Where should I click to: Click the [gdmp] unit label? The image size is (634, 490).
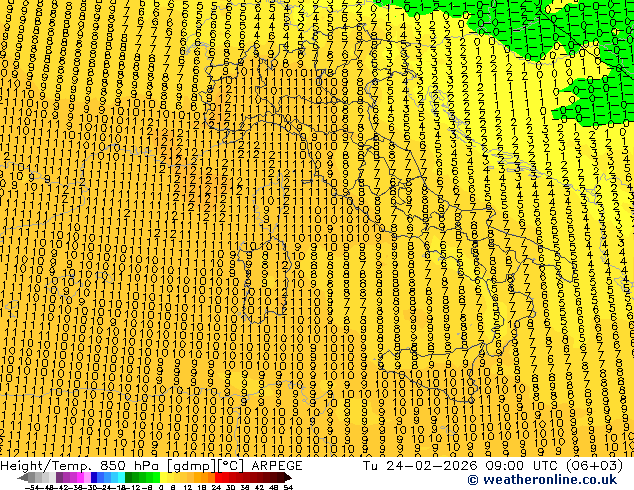(190, 466)
